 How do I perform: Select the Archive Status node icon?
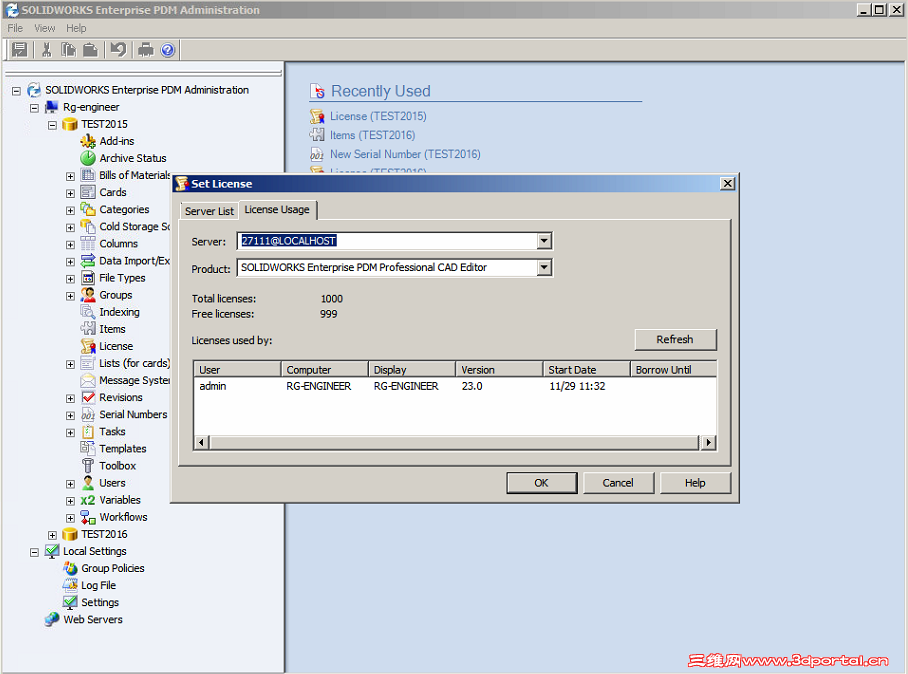[88, 158]
